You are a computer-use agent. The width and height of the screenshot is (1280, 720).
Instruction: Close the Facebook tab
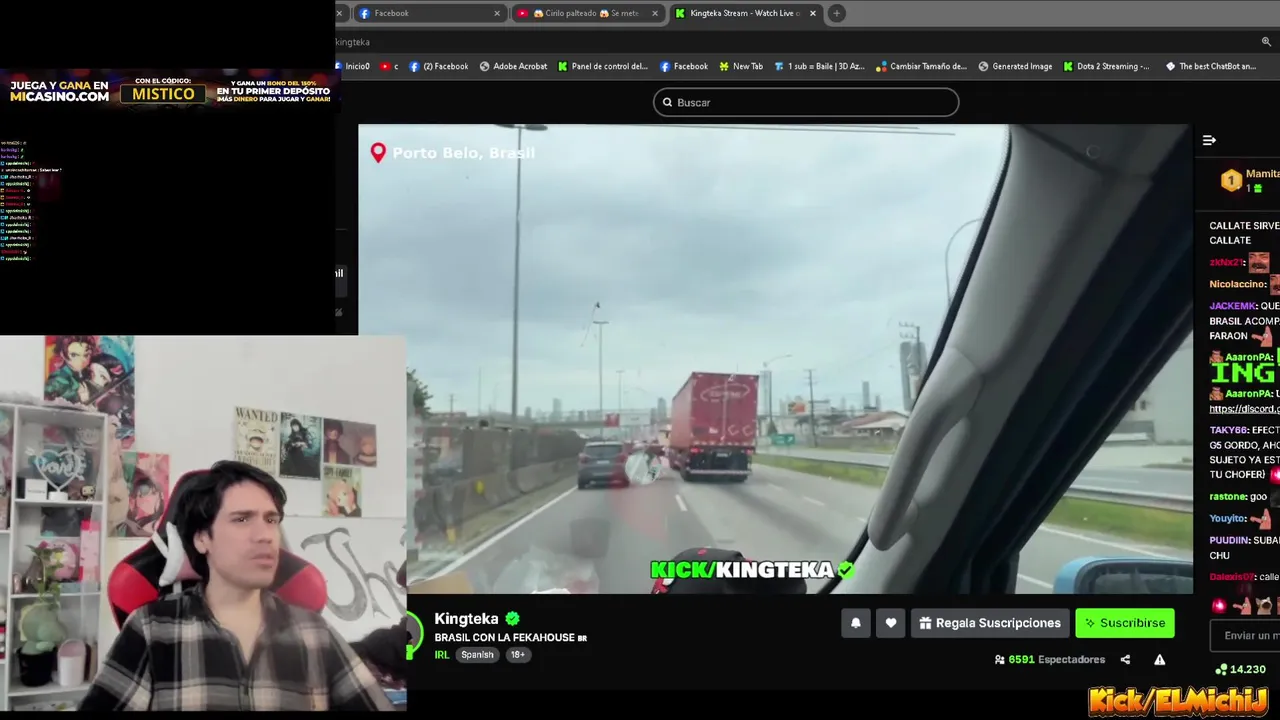click(497, 13)
